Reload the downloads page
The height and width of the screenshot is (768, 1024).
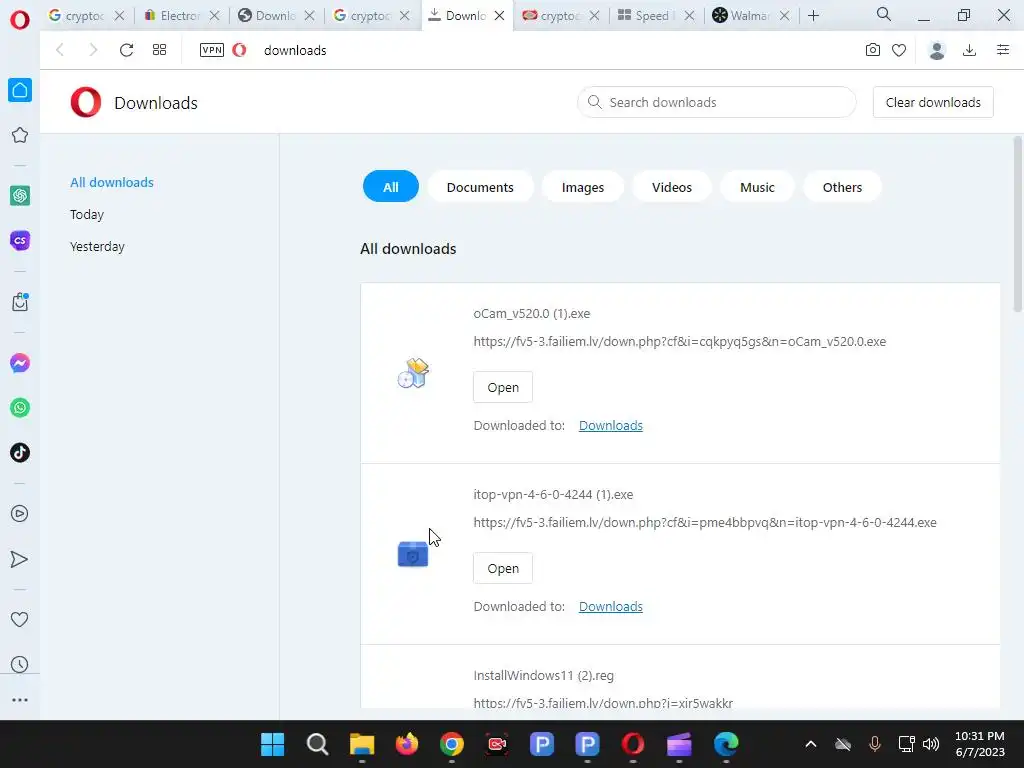click(x=126, y=50)
